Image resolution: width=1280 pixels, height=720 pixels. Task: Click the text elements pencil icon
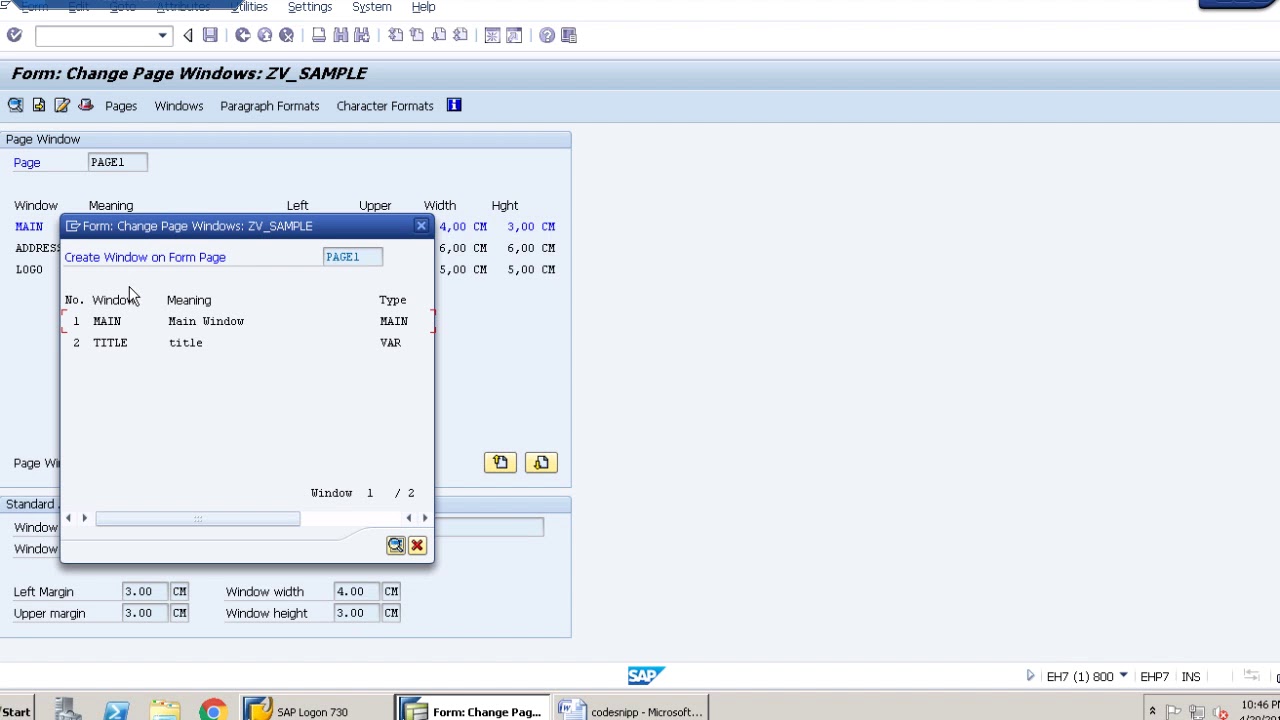[x=62, y=105]
